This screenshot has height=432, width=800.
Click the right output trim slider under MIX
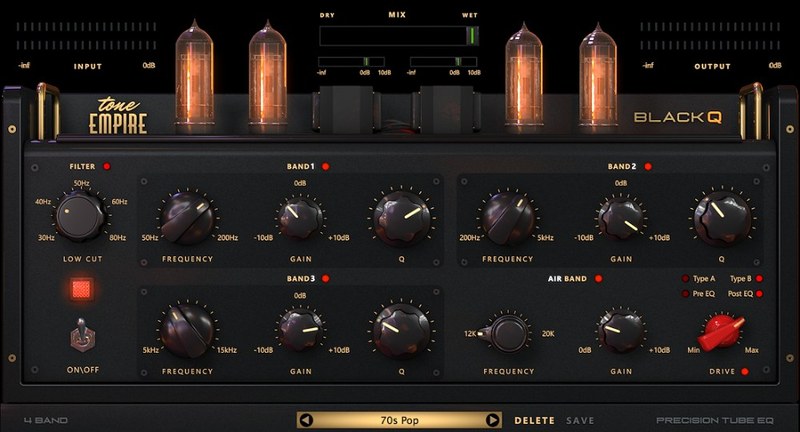coord(443,62)
